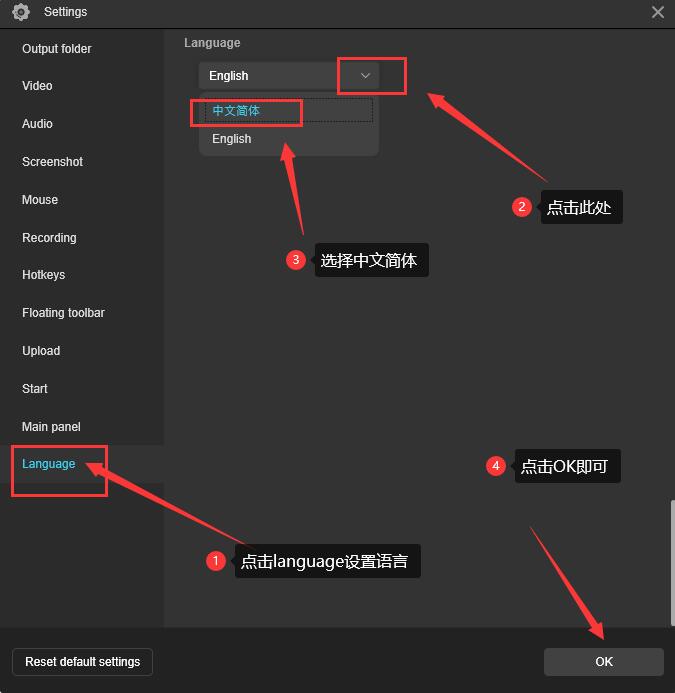Click the Settings gear icon in title bar
The width and height of the screenshot is (675, 693).
(21, 12)
